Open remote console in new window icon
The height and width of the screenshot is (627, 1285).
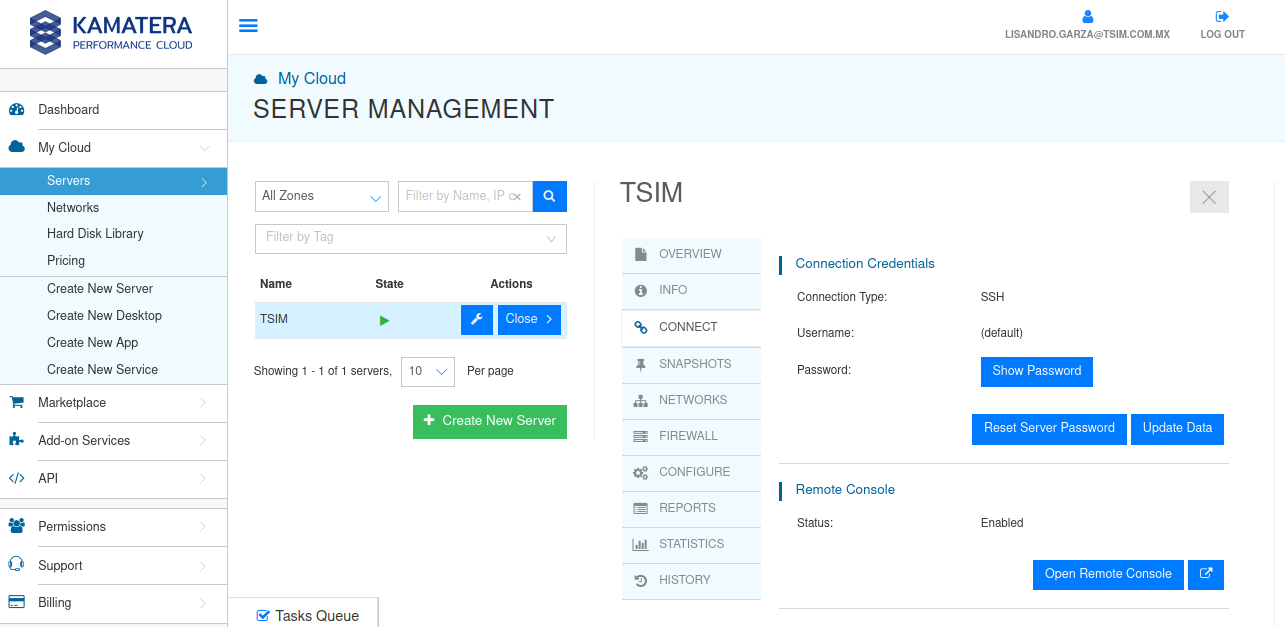[1206, 575]
